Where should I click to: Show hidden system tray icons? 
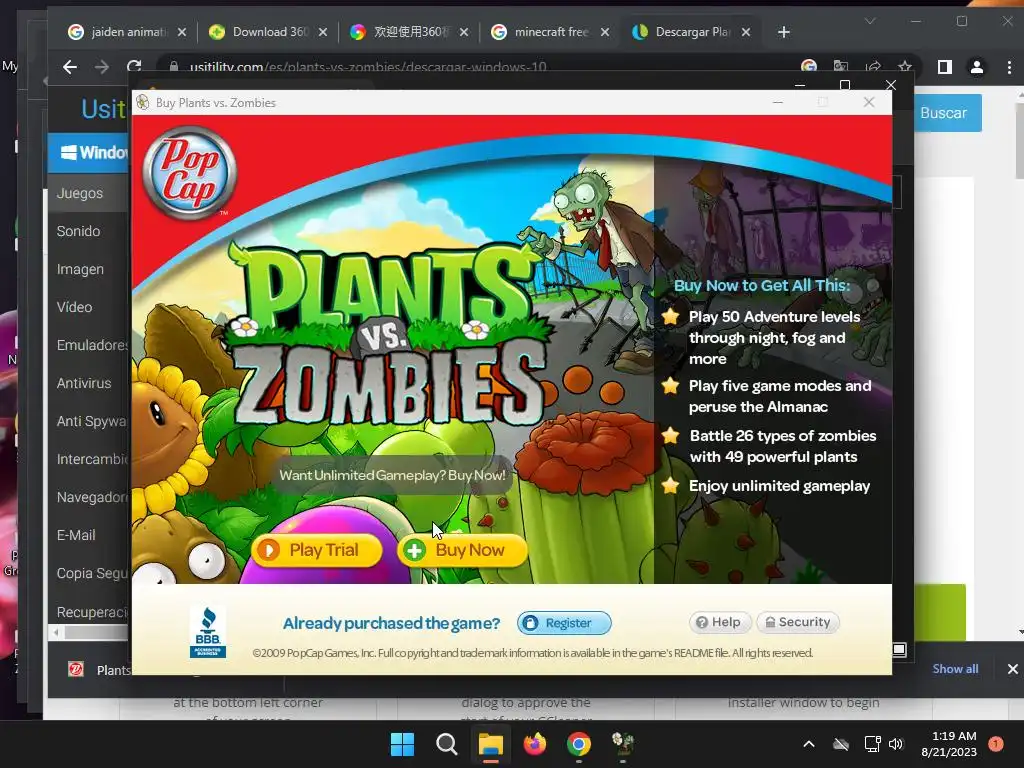click(x=808, y=744)
